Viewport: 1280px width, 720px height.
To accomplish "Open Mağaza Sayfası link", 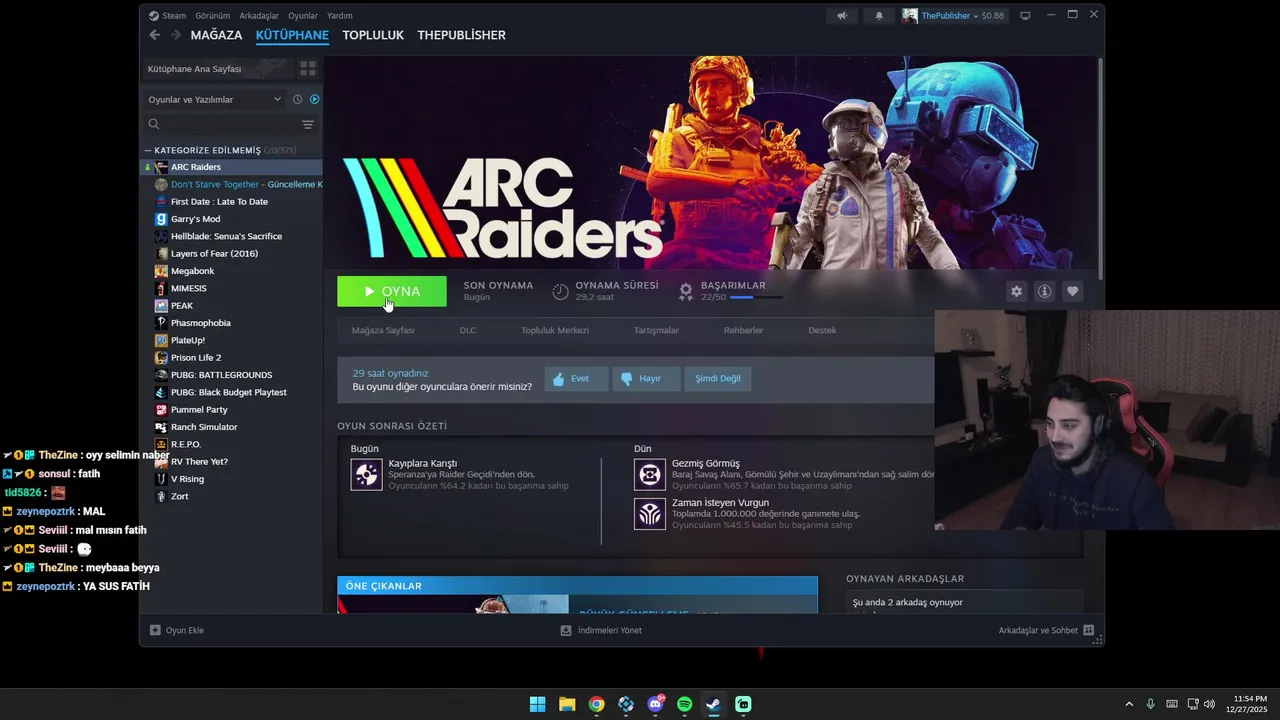I will [x=383, y=330].
